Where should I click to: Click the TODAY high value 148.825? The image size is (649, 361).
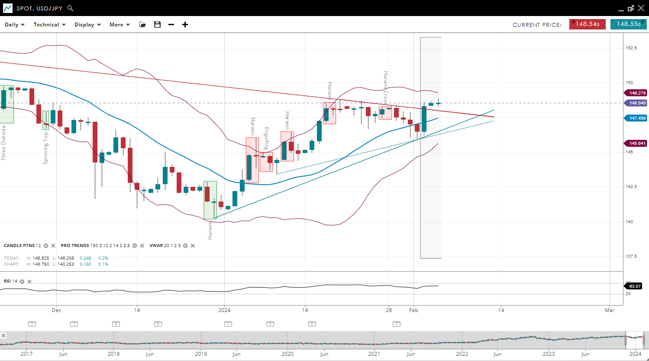40,258
